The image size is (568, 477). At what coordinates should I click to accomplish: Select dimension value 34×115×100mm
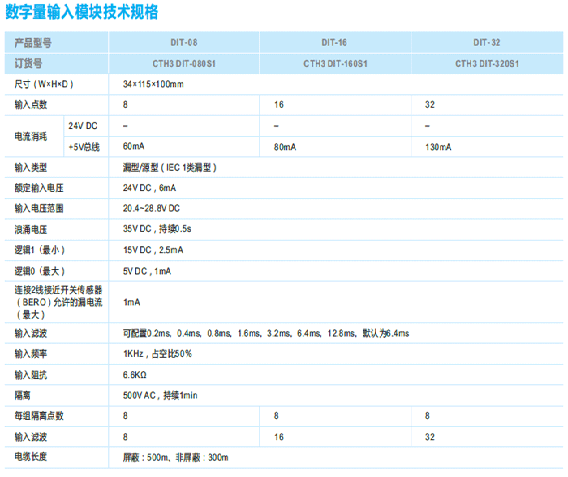coord(153,84)
